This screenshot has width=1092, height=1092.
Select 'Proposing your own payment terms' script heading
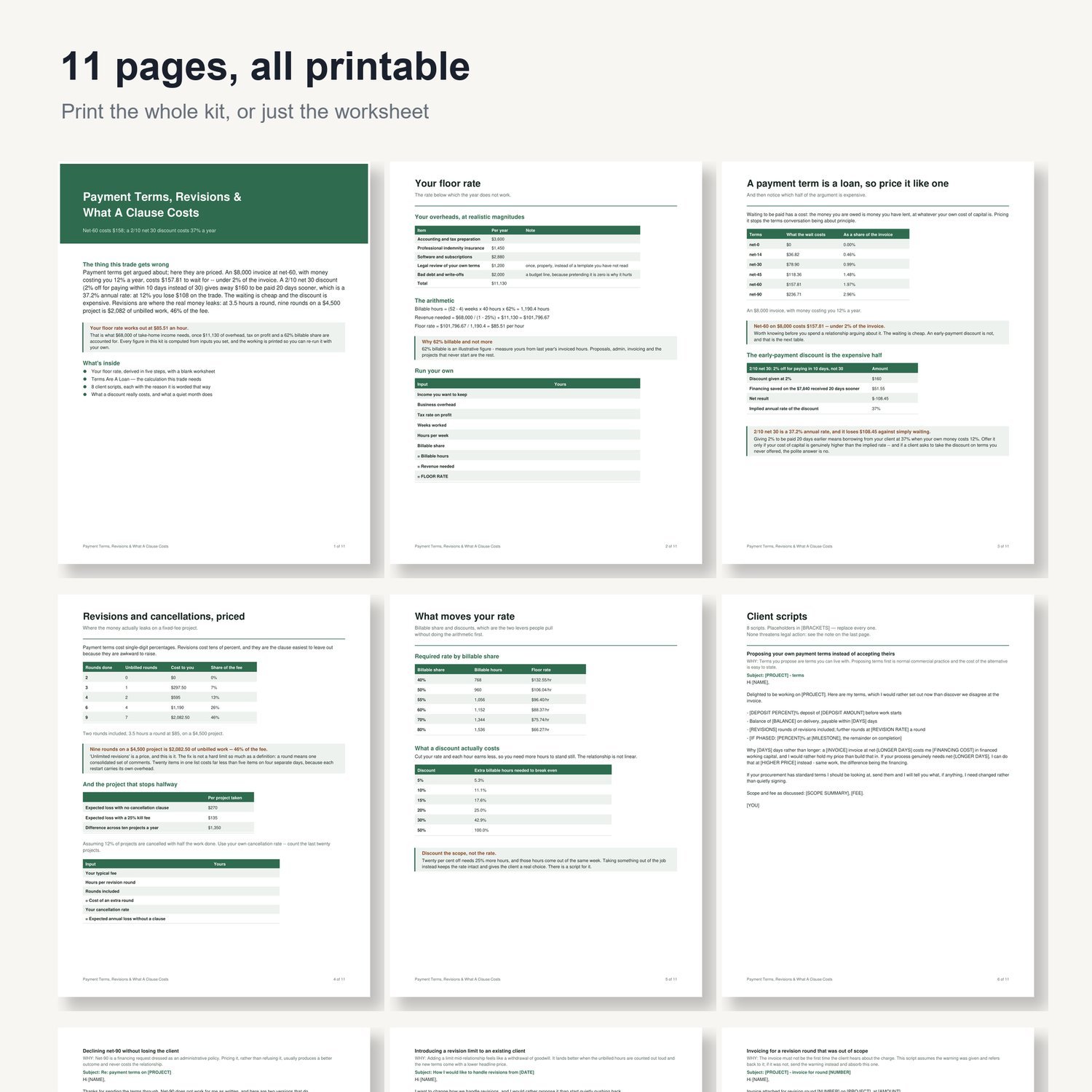coord(820,654)
